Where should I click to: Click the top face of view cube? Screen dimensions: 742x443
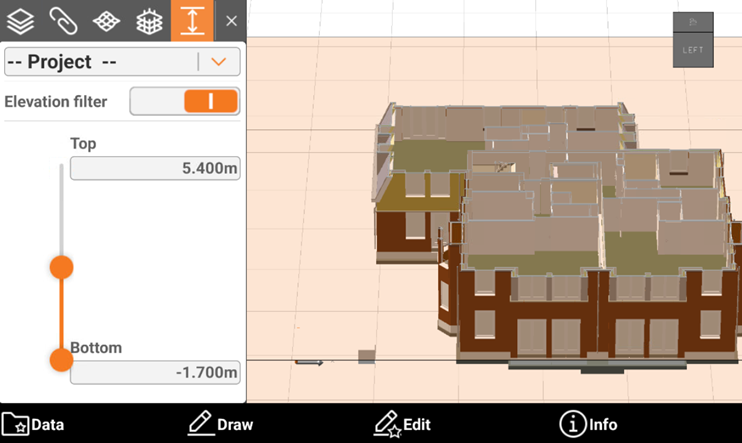[693, 20]
